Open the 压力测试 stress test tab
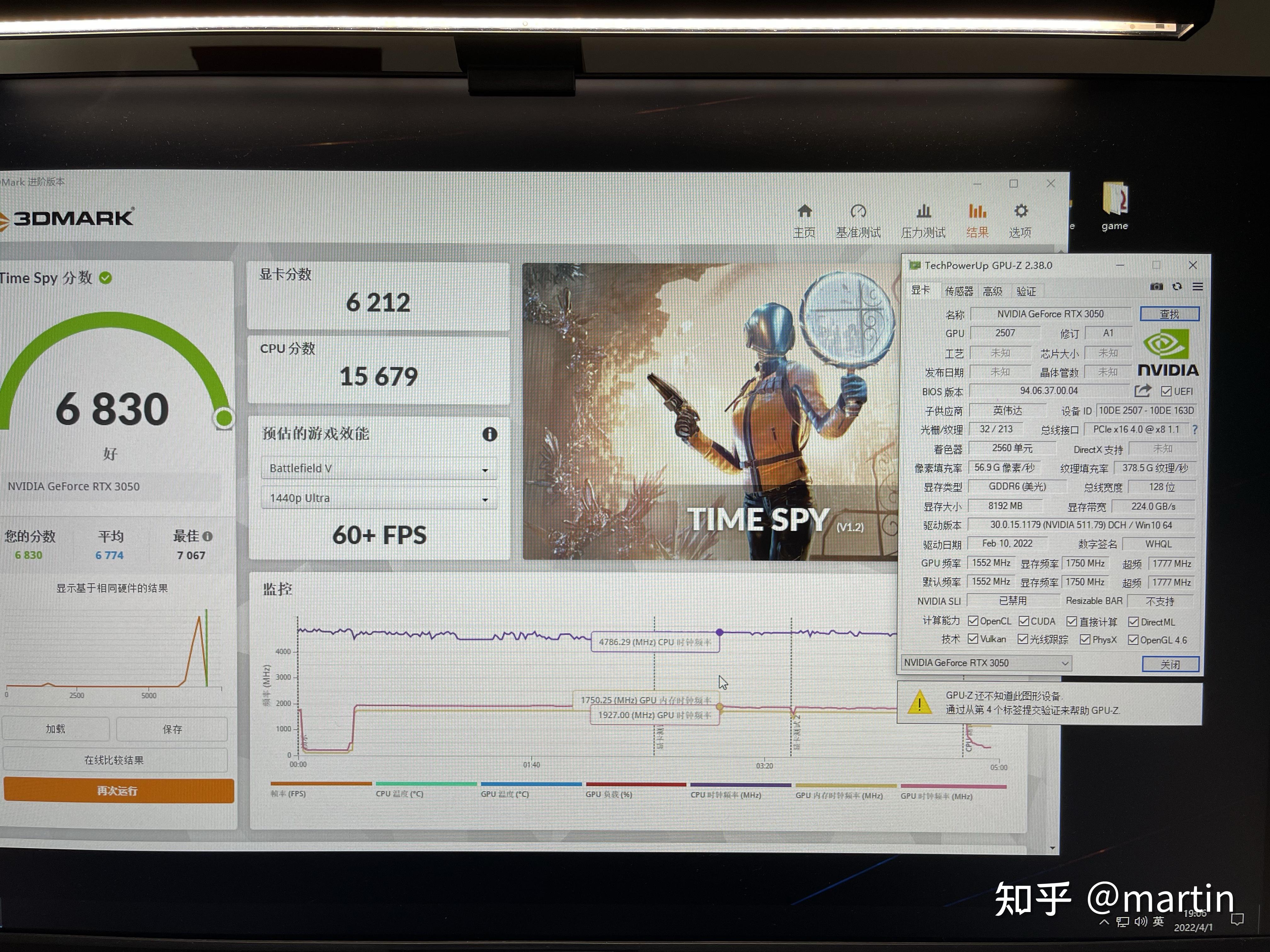 [923, 221]
